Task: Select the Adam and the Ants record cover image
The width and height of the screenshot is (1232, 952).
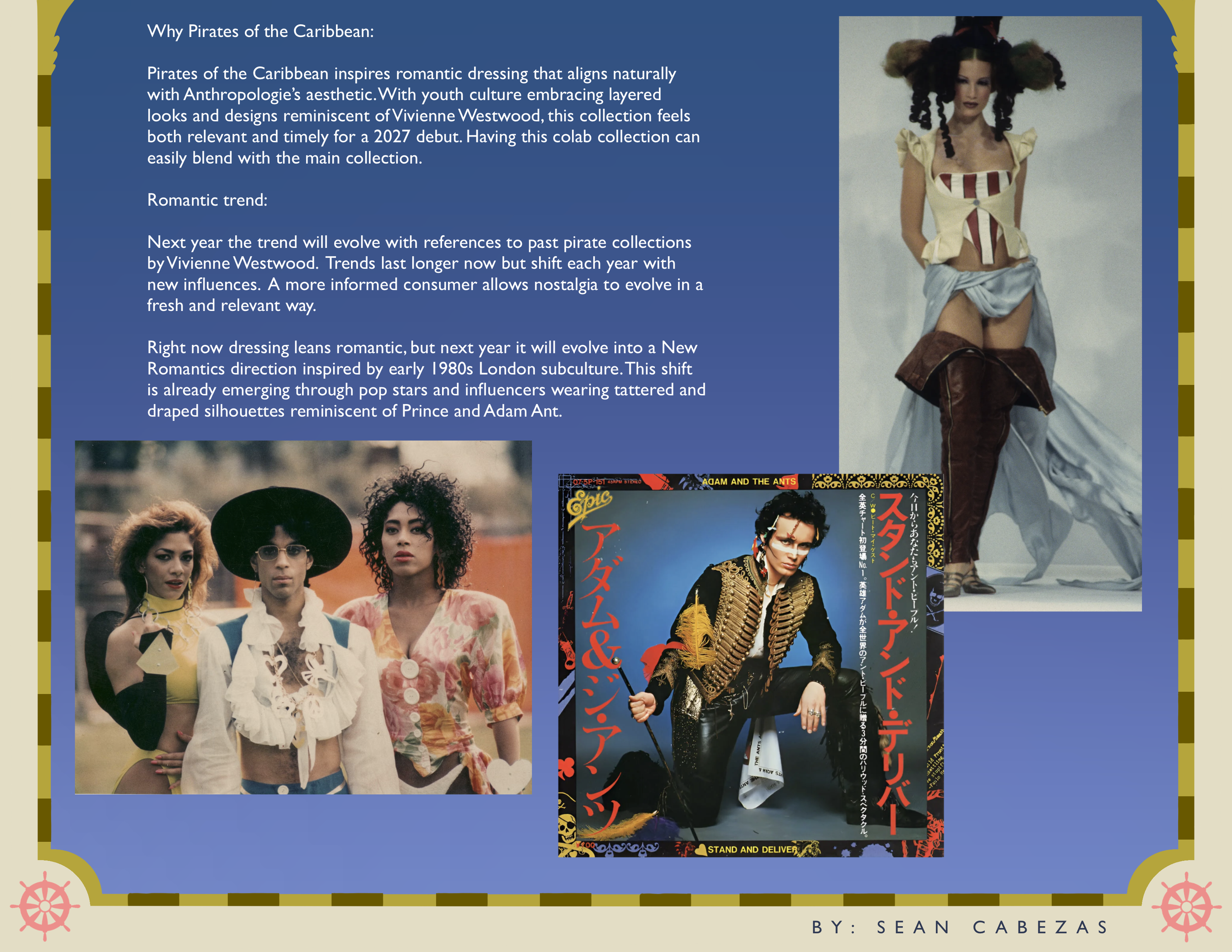Action: coord(751,666)
